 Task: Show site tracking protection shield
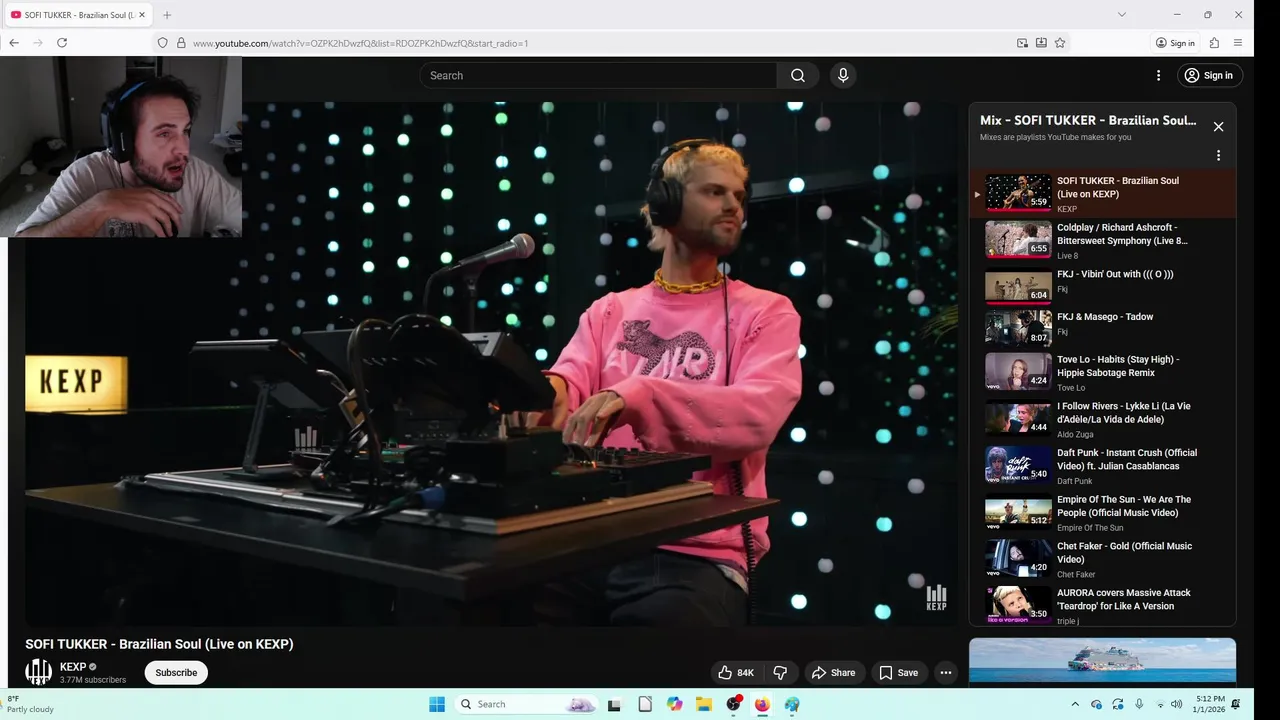click(163, 43)
